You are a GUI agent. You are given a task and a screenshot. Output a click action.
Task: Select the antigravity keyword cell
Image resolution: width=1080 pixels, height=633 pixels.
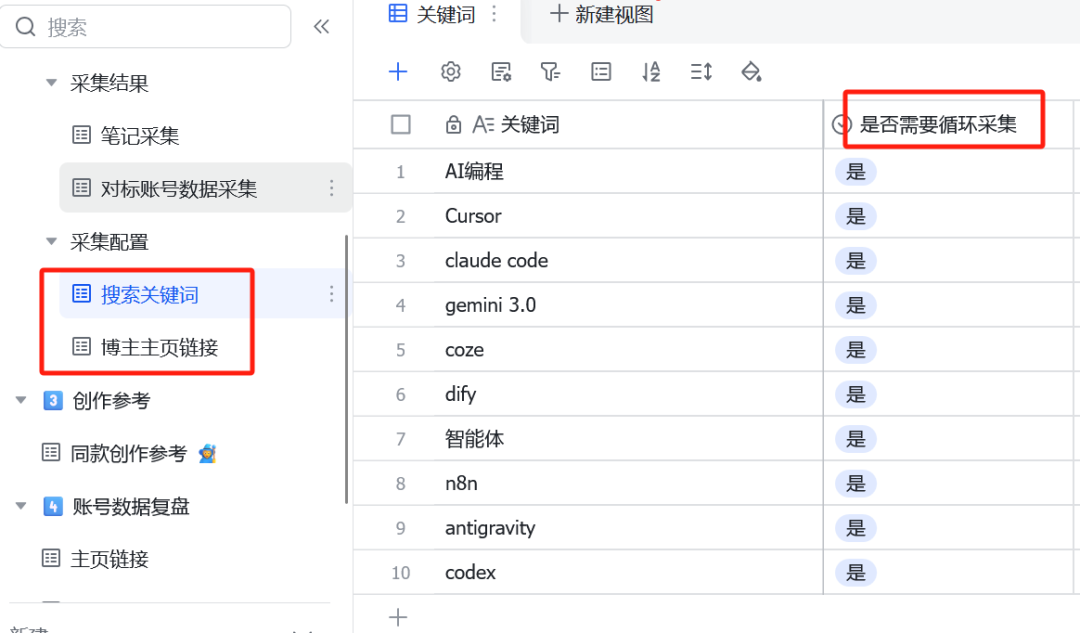click(628, 528)
